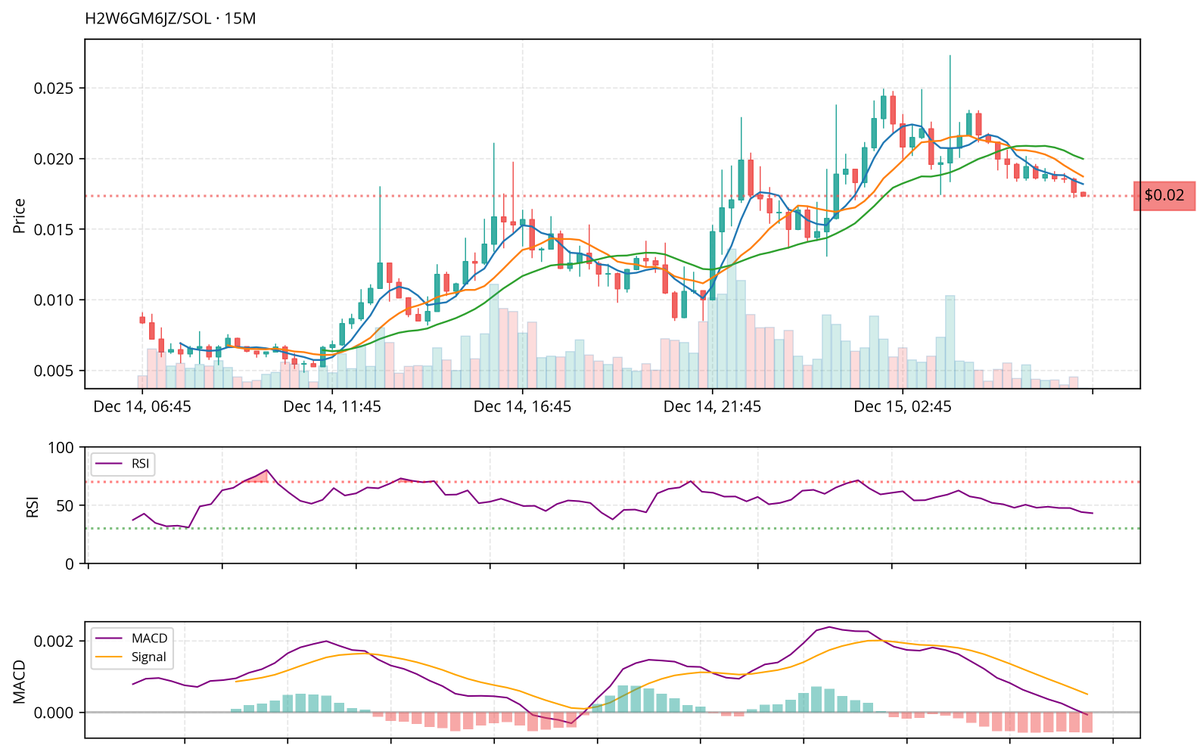The height and width of the screenshot is (755, 1200).
Task: Click the 100 value on RSI axis
Action: pos(62,447)
